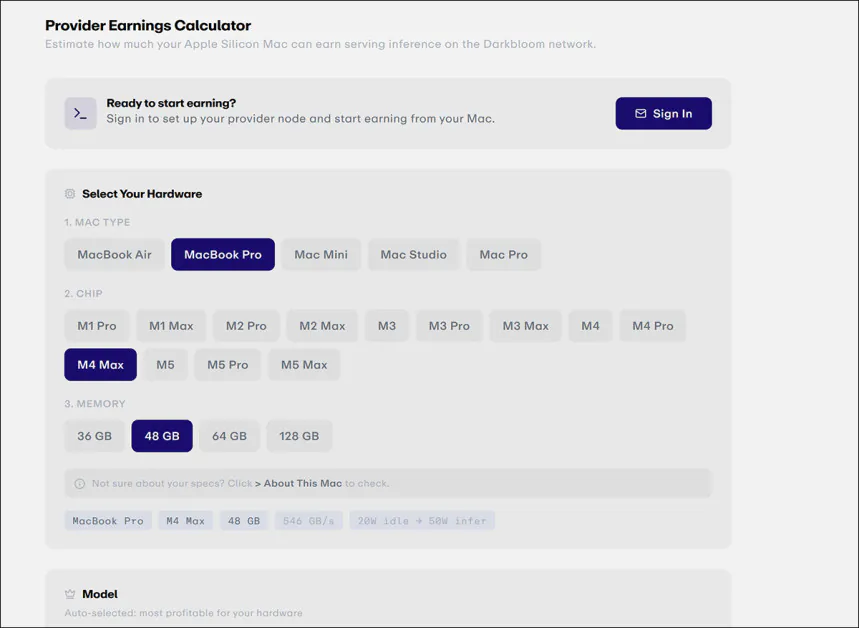859x628 pixels.
Task: Click the 20W idle 50W infer tag
Action: [422, 521]
